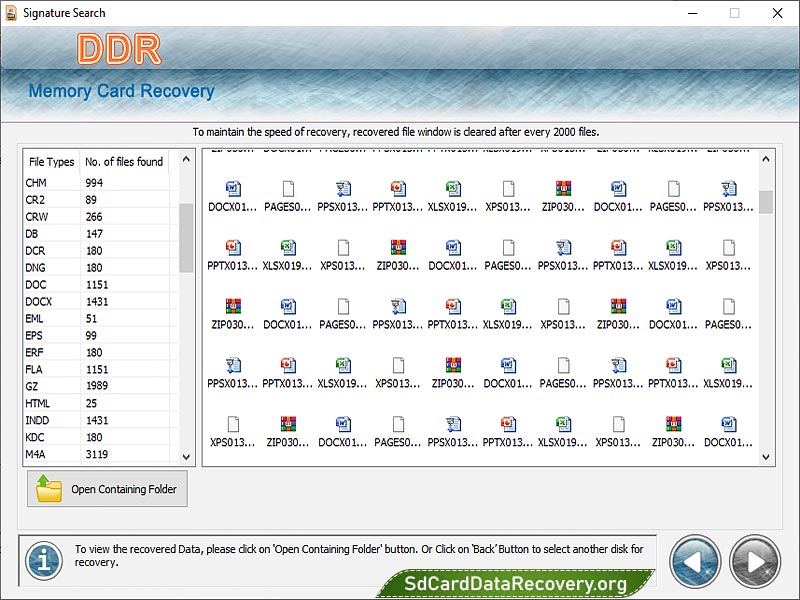Open the DOCX013 recovered document icon
The width and height of the screenshot is (800, 600).
pyautogui.click(x=232, y=190)
